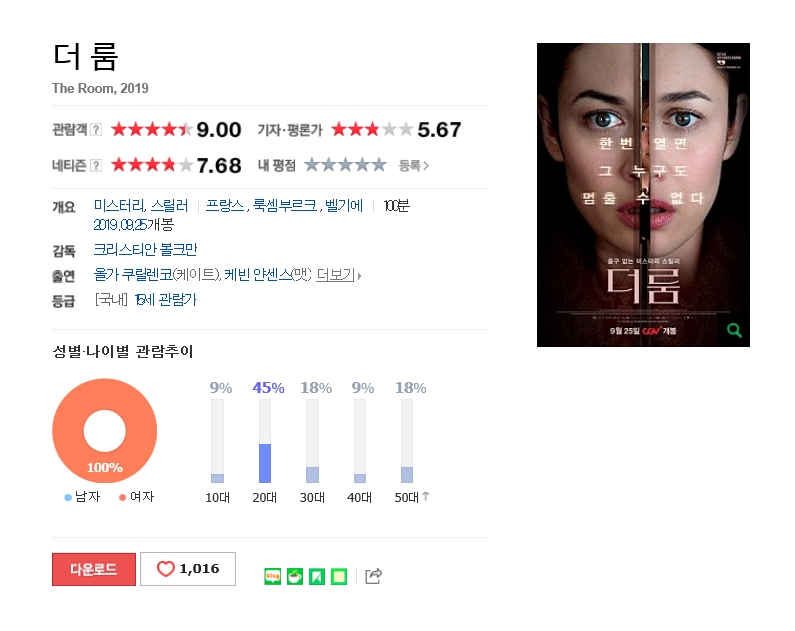
Task: Click the 등록 arrow to register rating
Action: [x=414, y=166]
